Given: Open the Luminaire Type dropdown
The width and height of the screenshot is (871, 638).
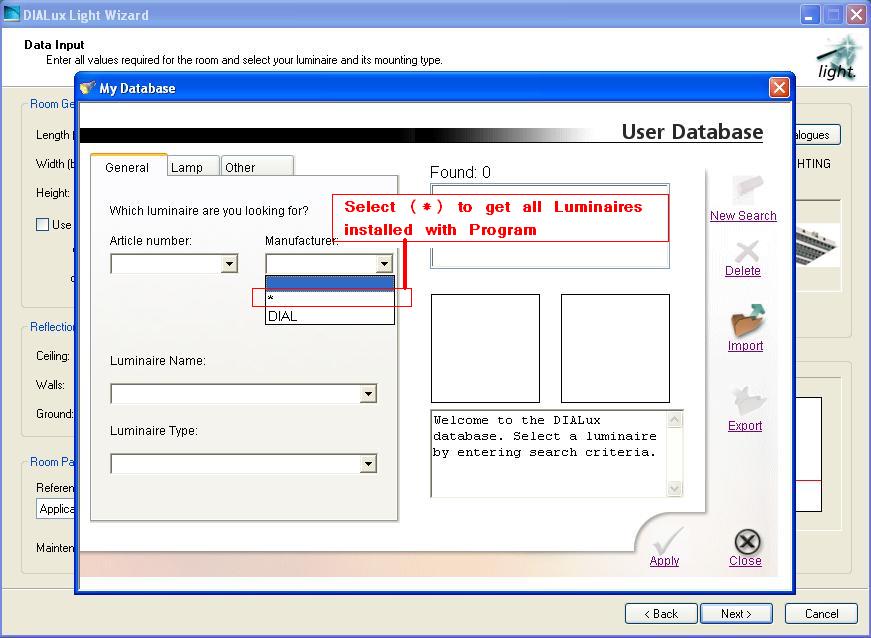Looking at the screenshot, I should pos(366,462).
